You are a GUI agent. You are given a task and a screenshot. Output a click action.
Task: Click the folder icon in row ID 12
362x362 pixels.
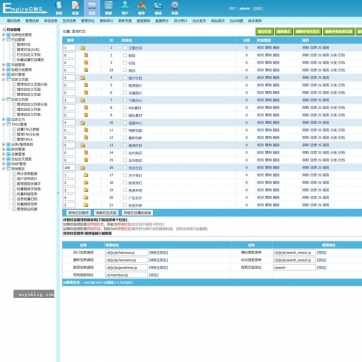(86, 137)
